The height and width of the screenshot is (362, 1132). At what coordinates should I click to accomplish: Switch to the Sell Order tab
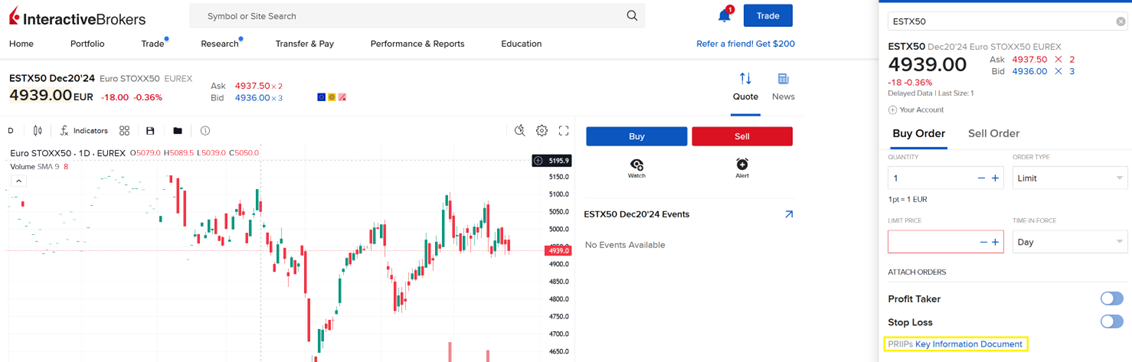click(x=993, y=133)
